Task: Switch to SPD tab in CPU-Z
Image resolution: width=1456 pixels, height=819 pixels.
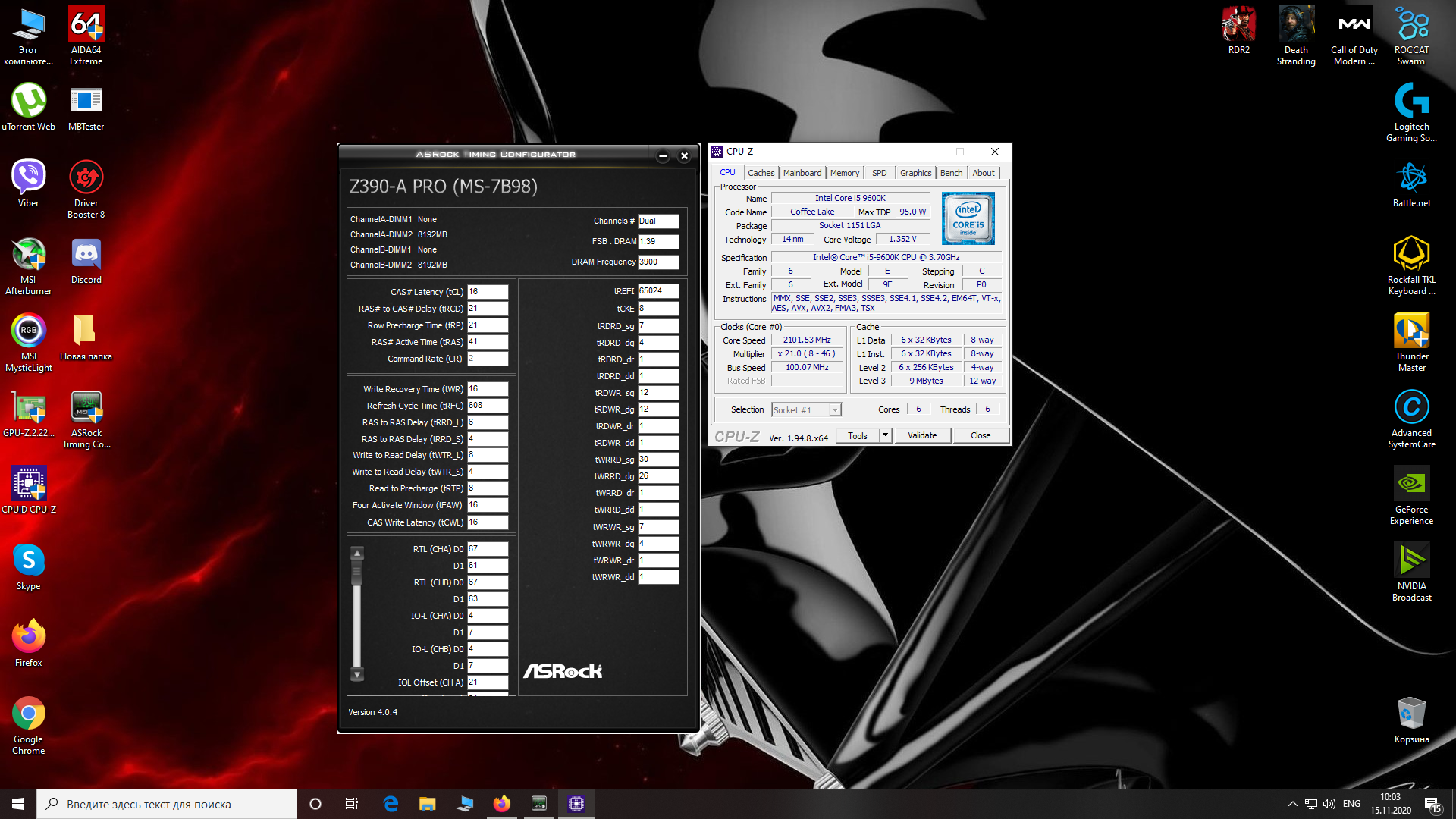Action: pos(879,173)
